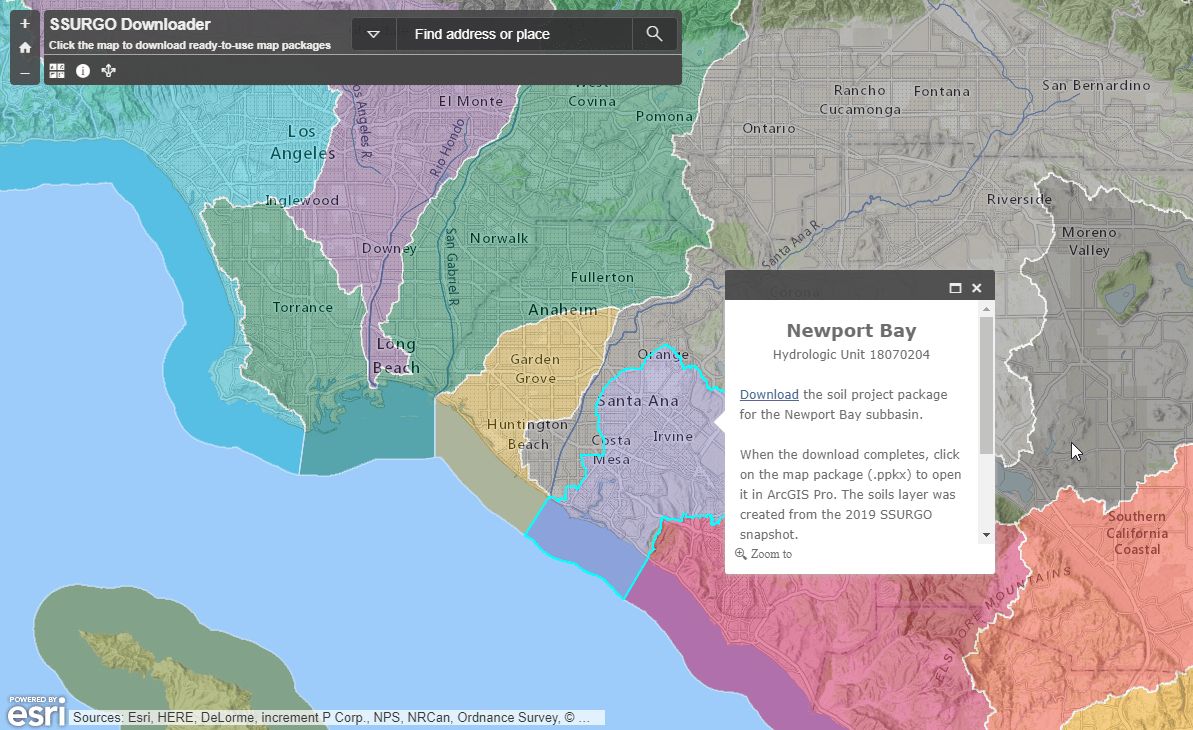Click the Long Beach map label
The height and width of the screenshot is (730, 1193).
click(396, 356)
